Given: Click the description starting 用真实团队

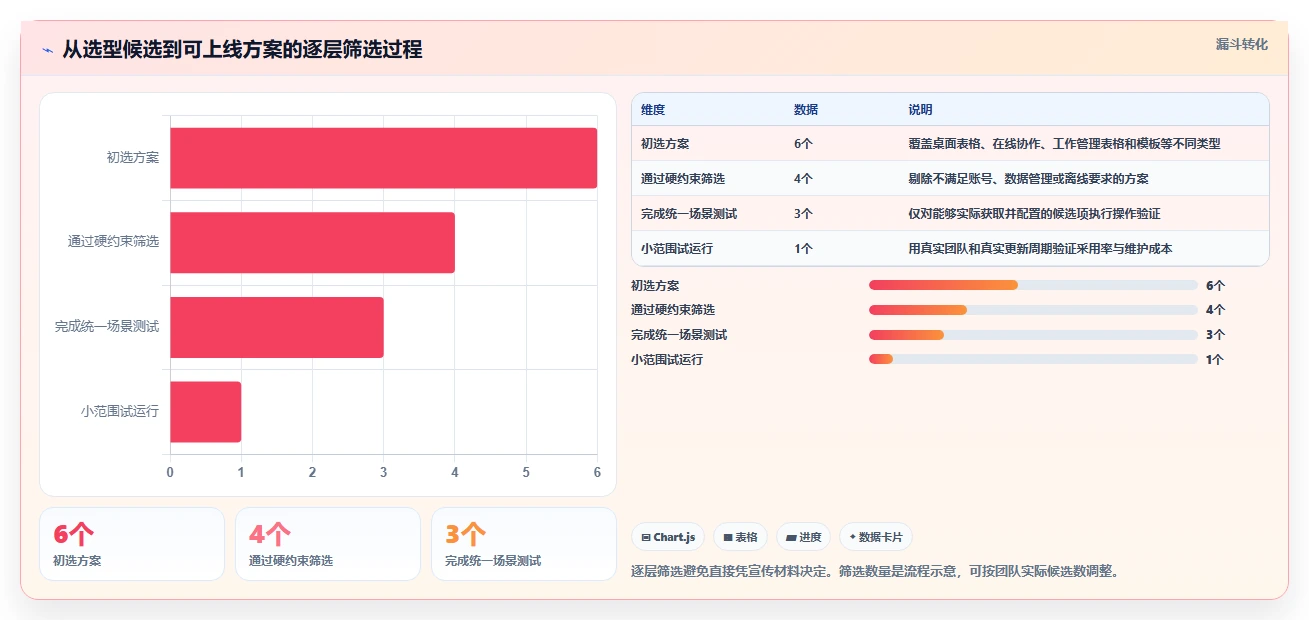Looking at the screenshot, I should tap(1040, 249).
